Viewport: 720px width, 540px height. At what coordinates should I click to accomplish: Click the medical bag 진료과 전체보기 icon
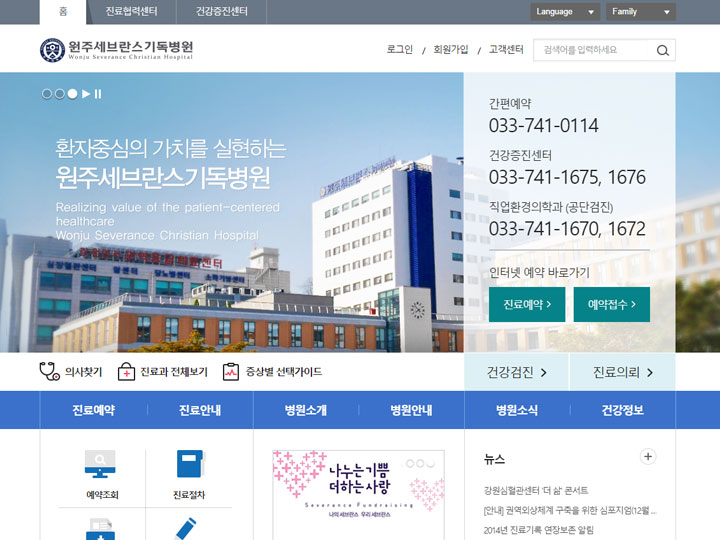click(x=126, y=371)
